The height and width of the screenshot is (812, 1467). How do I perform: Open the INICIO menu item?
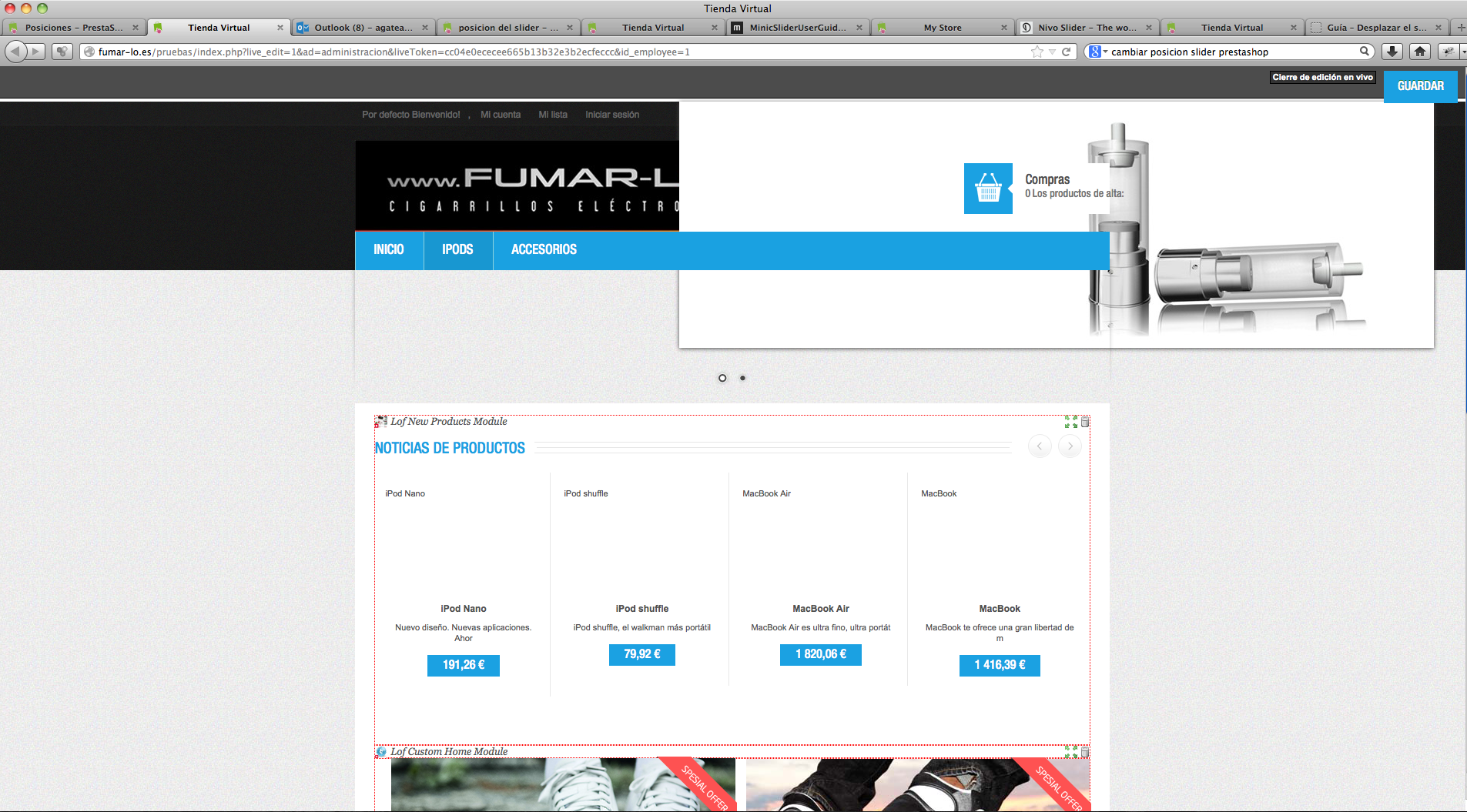tap(389, 249)
